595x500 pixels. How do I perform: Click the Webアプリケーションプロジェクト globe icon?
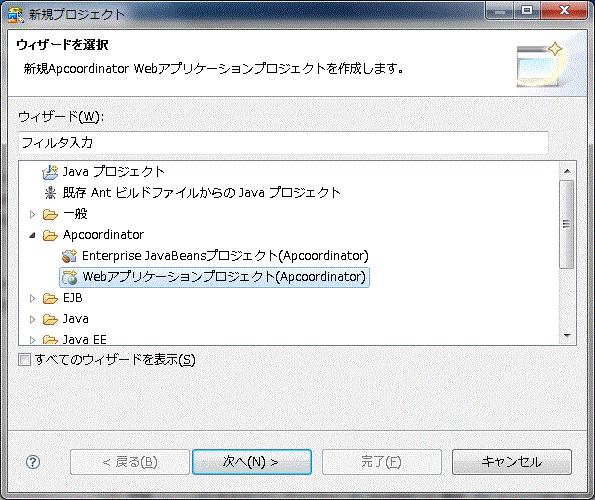click(x=69, y=277)
